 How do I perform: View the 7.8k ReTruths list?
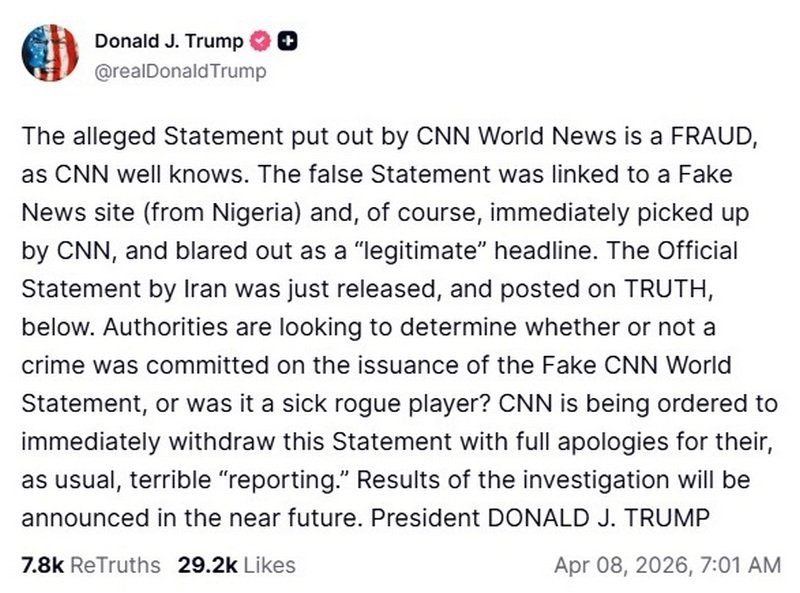(90, 565)
